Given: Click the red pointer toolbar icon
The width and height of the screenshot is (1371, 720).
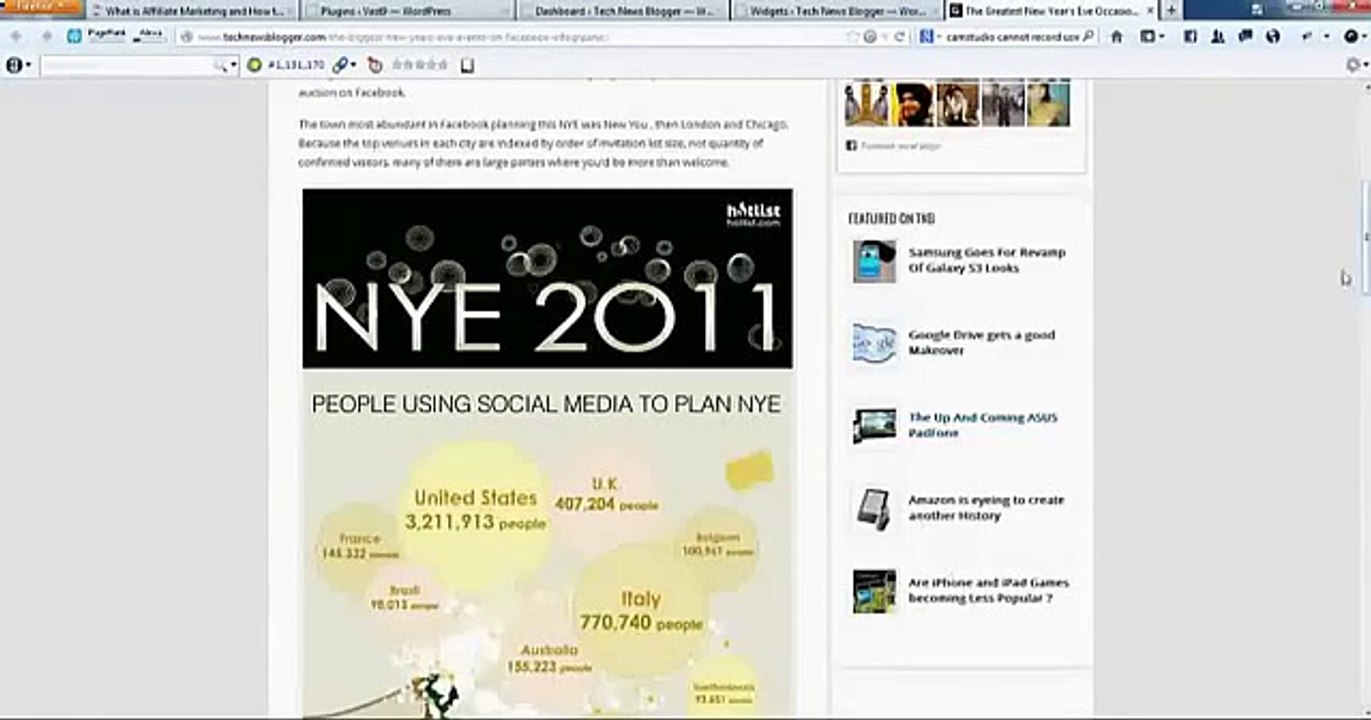Looking at the screenshot, I should pyautogui.click(x=375, y=65).
